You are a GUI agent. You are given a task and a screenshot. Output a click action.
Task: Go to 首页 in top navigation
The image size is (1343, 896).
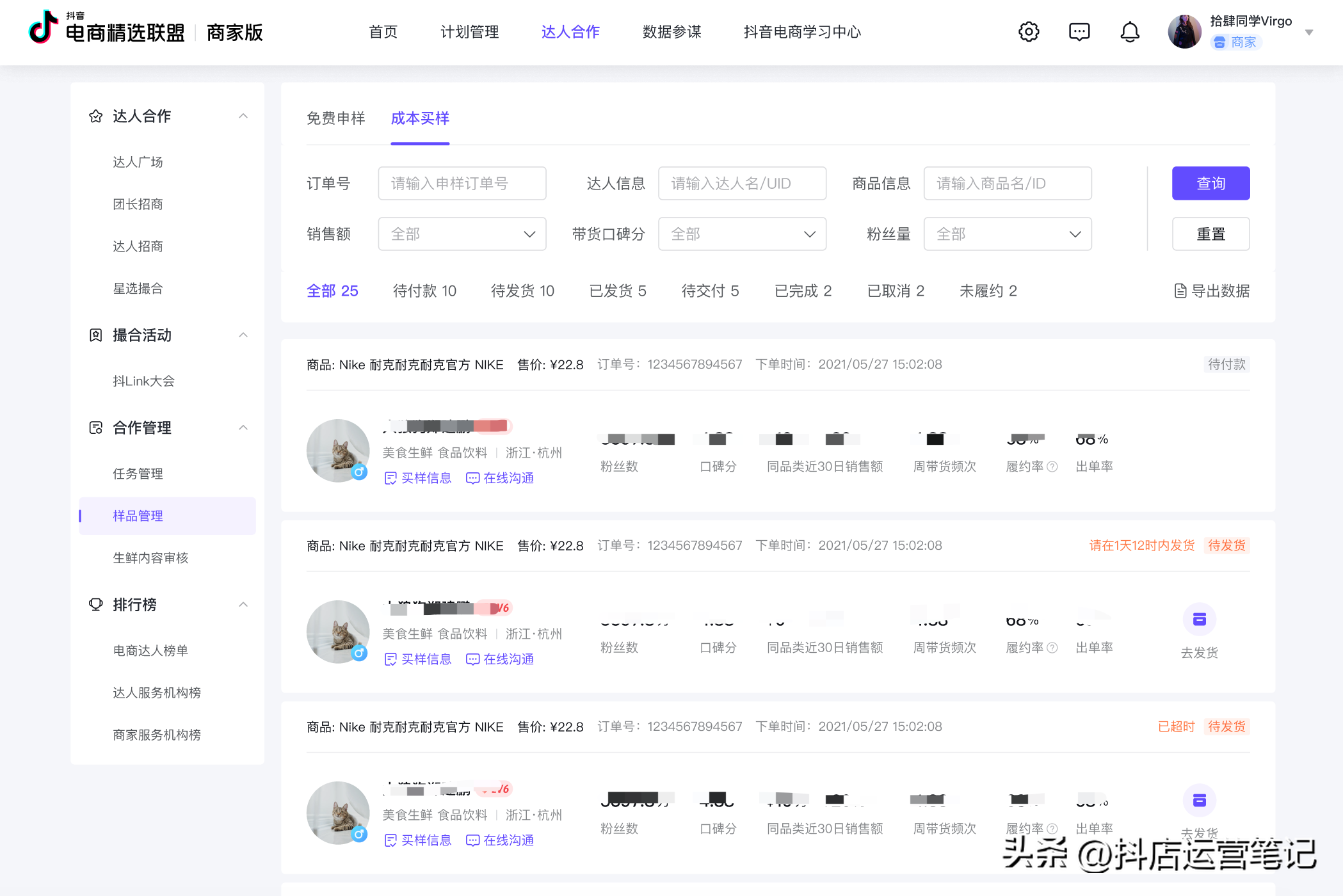click(383, 32)
